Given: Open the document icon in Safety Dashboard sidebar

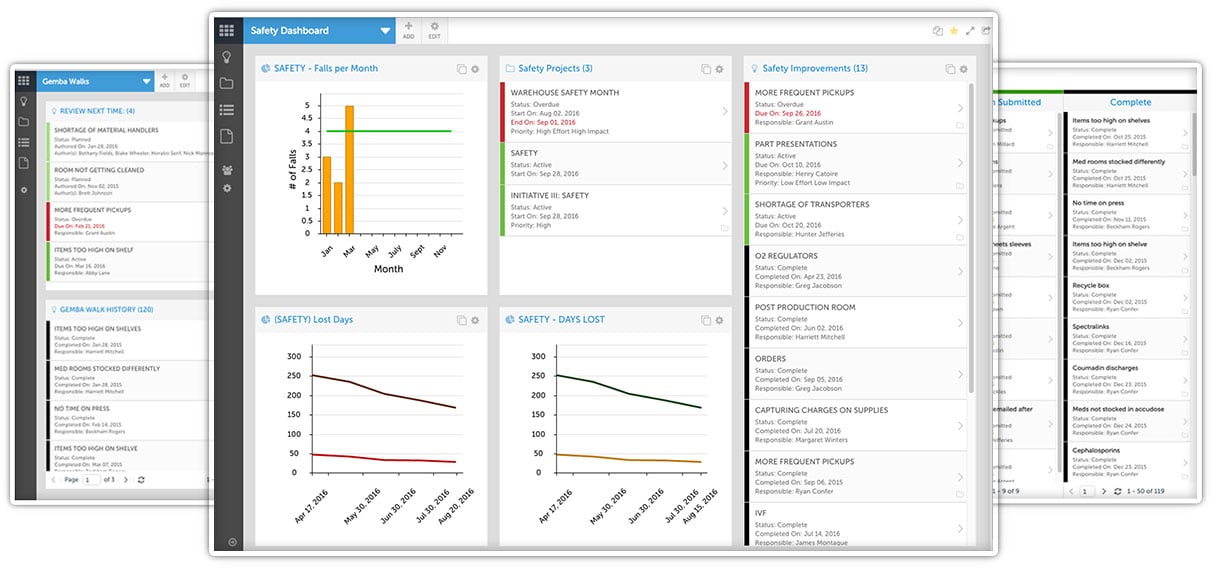Looking at the screenshot, I should click(227, 137).
